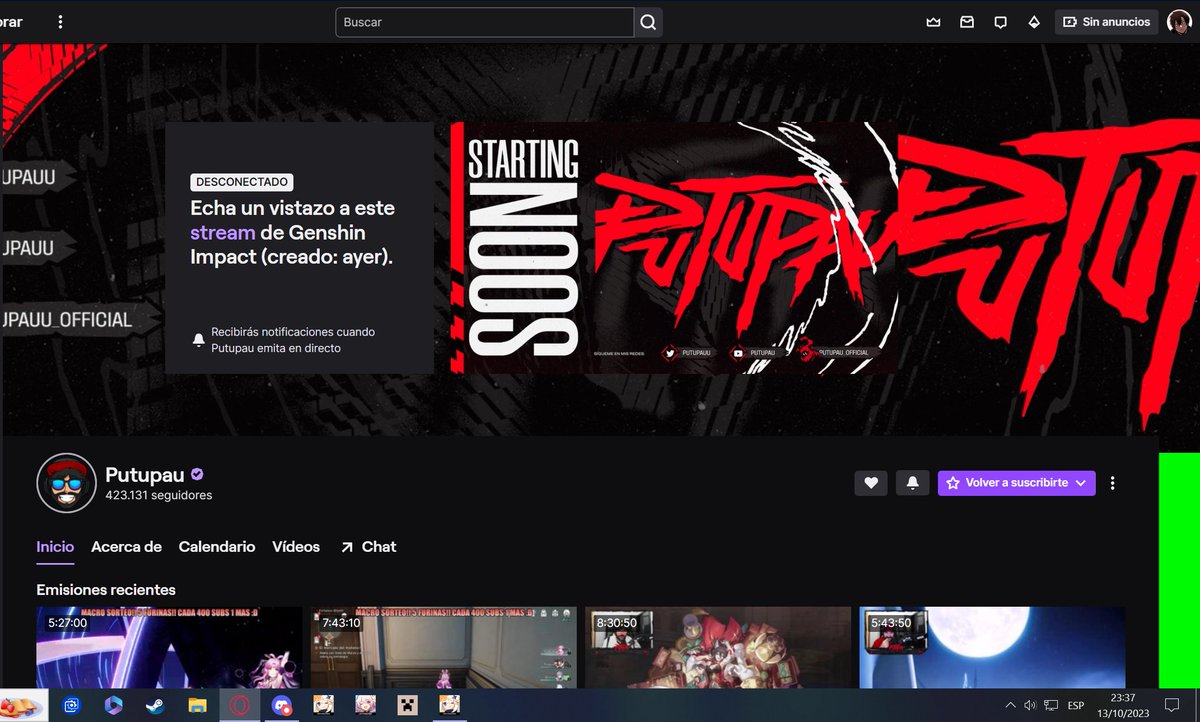Open the three-dot menu in top navigation

(60, 22)
